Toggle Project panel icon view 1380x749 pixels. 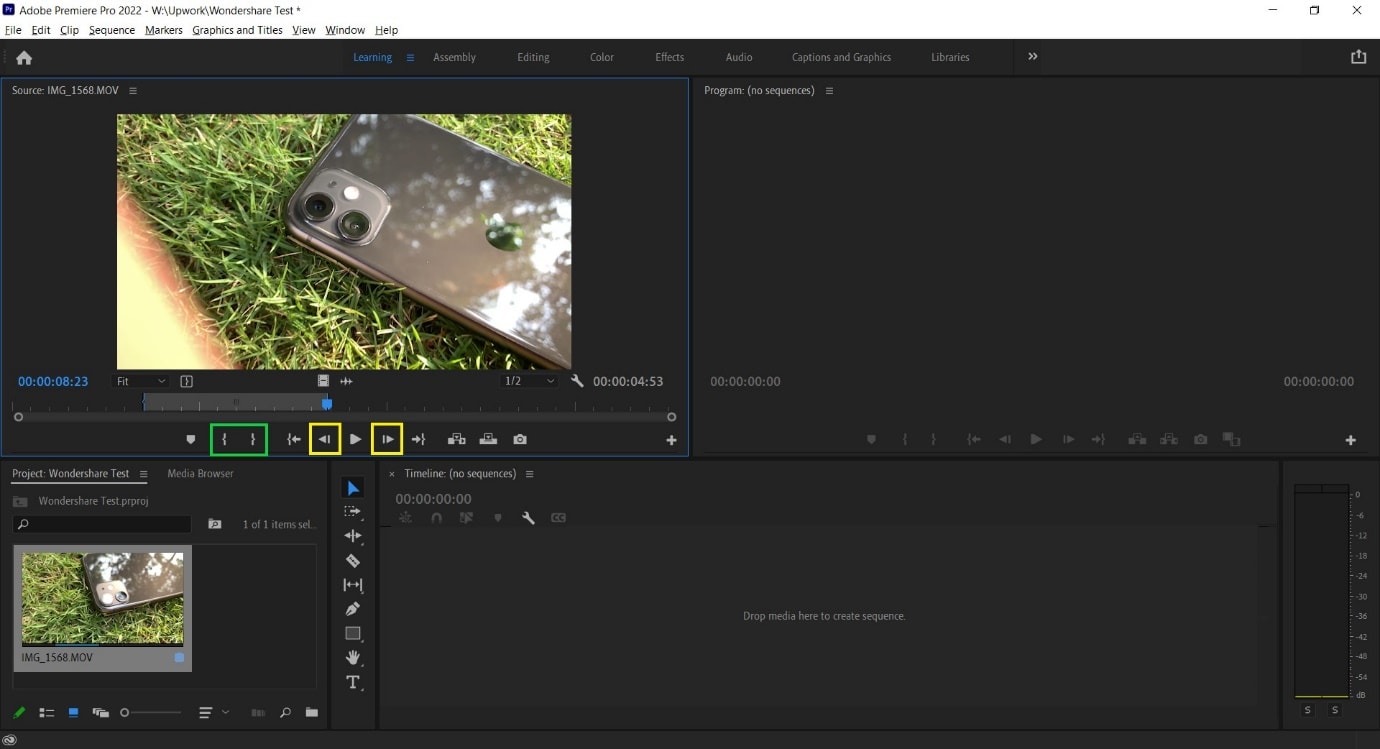coord(74,713)
